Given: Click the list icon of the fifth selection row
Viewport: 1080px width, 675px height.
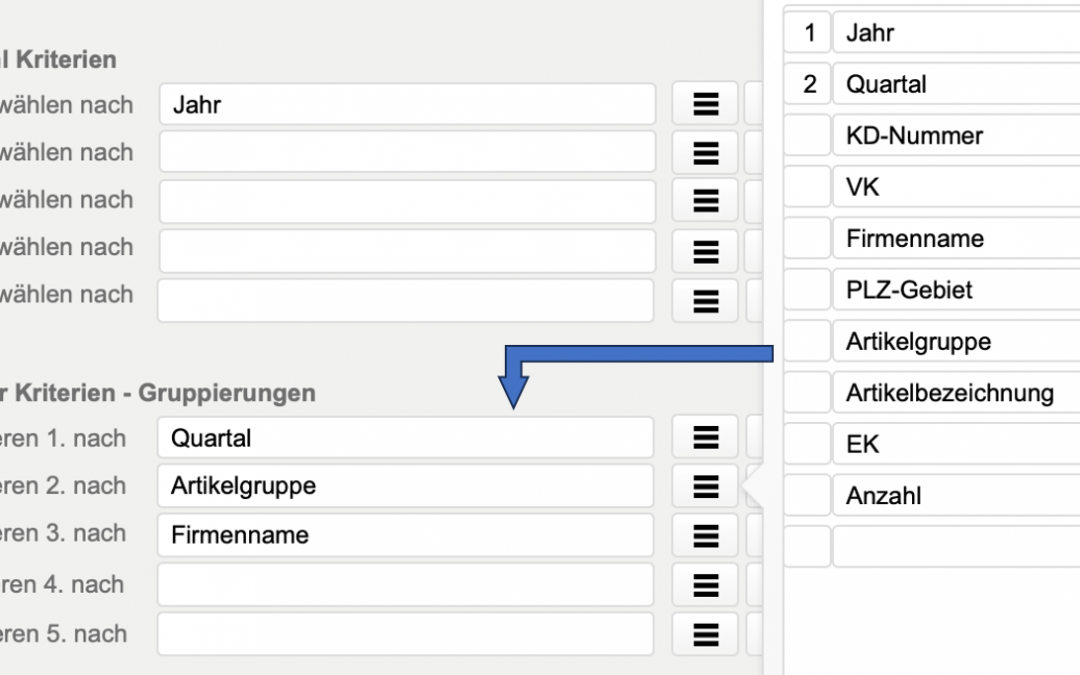Looking at the screenshot, I should pos(705,300).
